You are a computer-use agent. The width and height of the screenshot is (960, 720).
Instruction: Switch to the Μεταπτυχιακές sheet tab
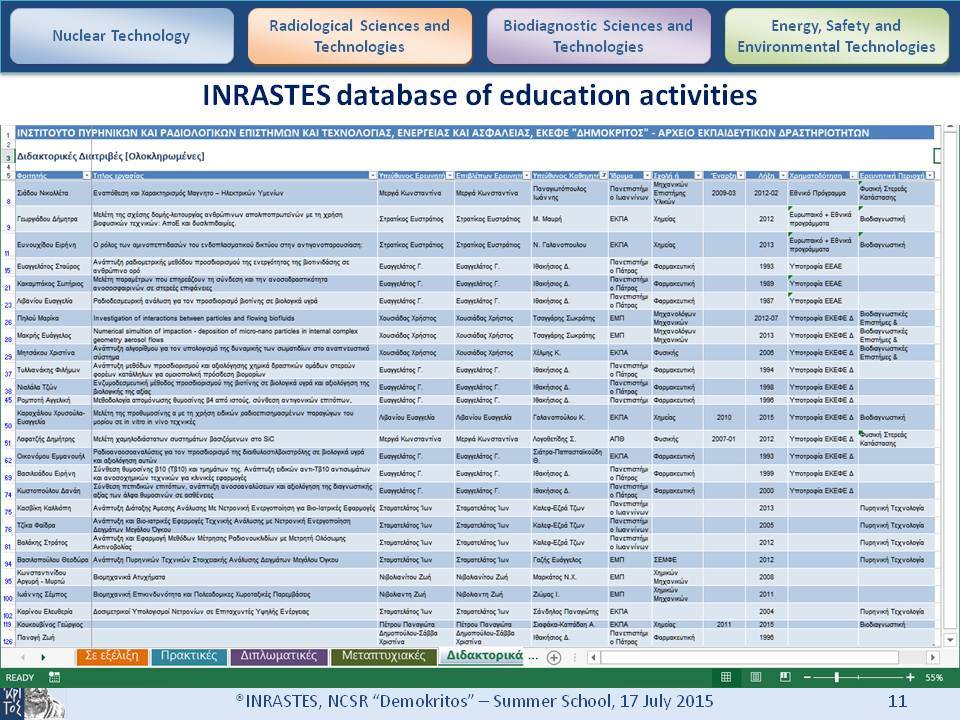pyautogui.click(x=383, y=656)
